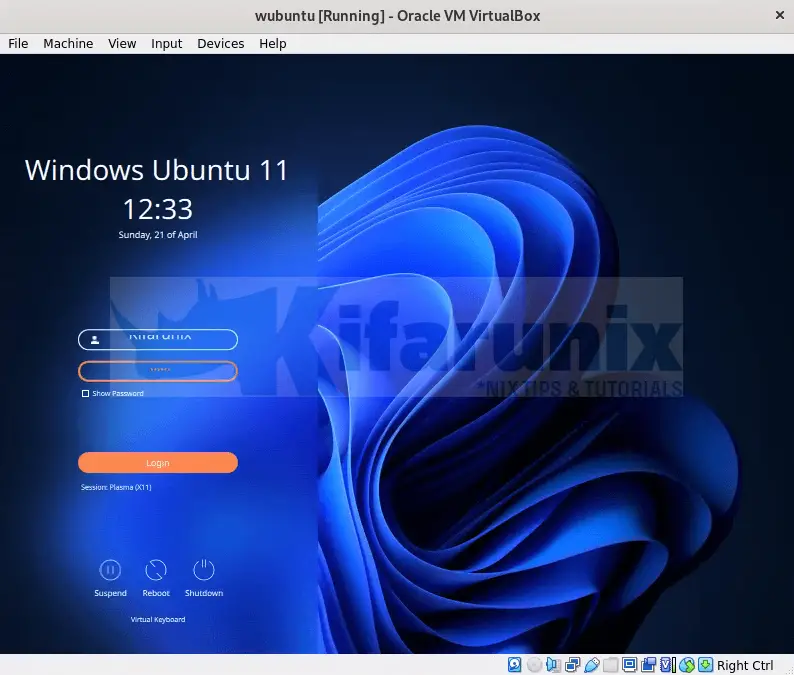The image size is (794, 675).
Task: Click the recording status icon
Action: [649, 664]
